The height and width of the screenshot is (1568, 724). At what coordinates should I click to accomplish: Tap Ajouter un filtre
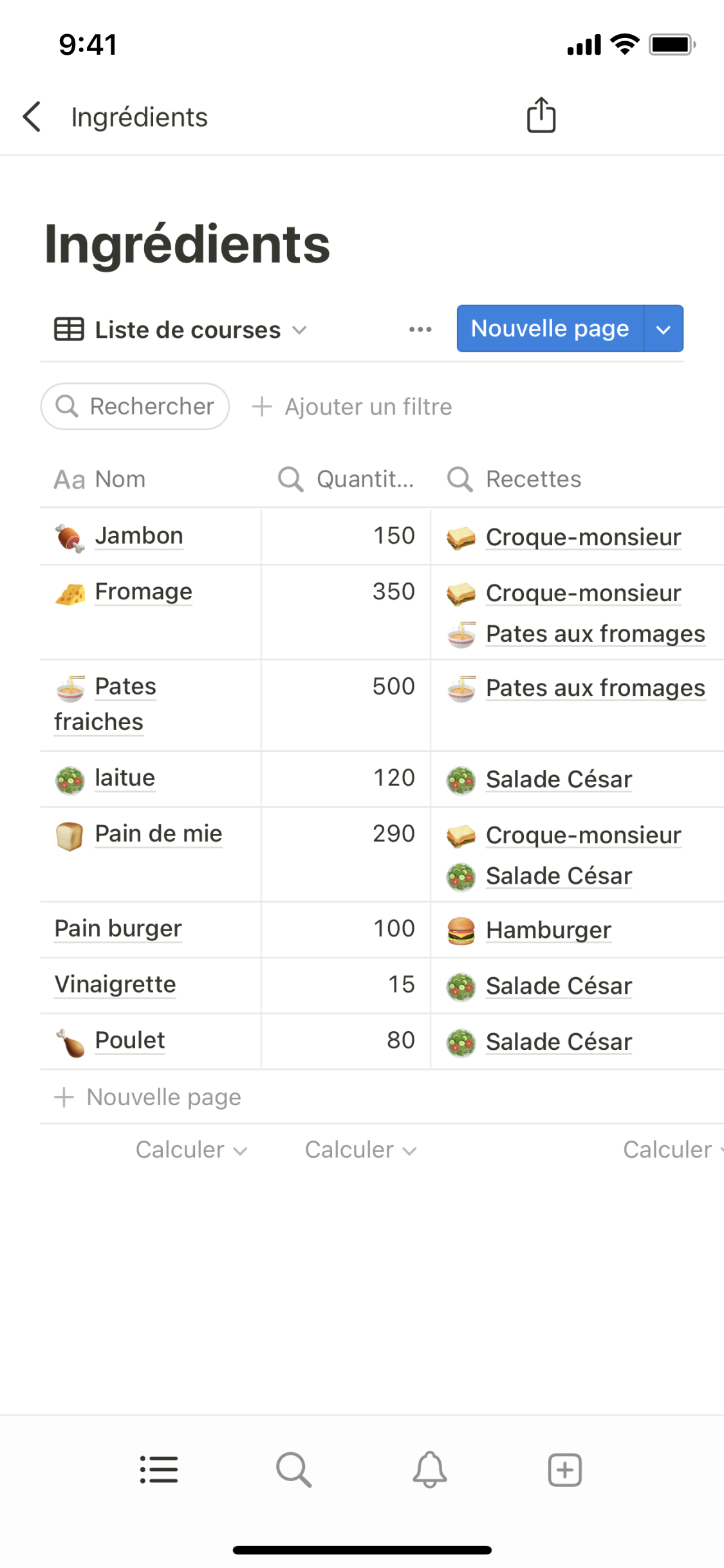352,407
